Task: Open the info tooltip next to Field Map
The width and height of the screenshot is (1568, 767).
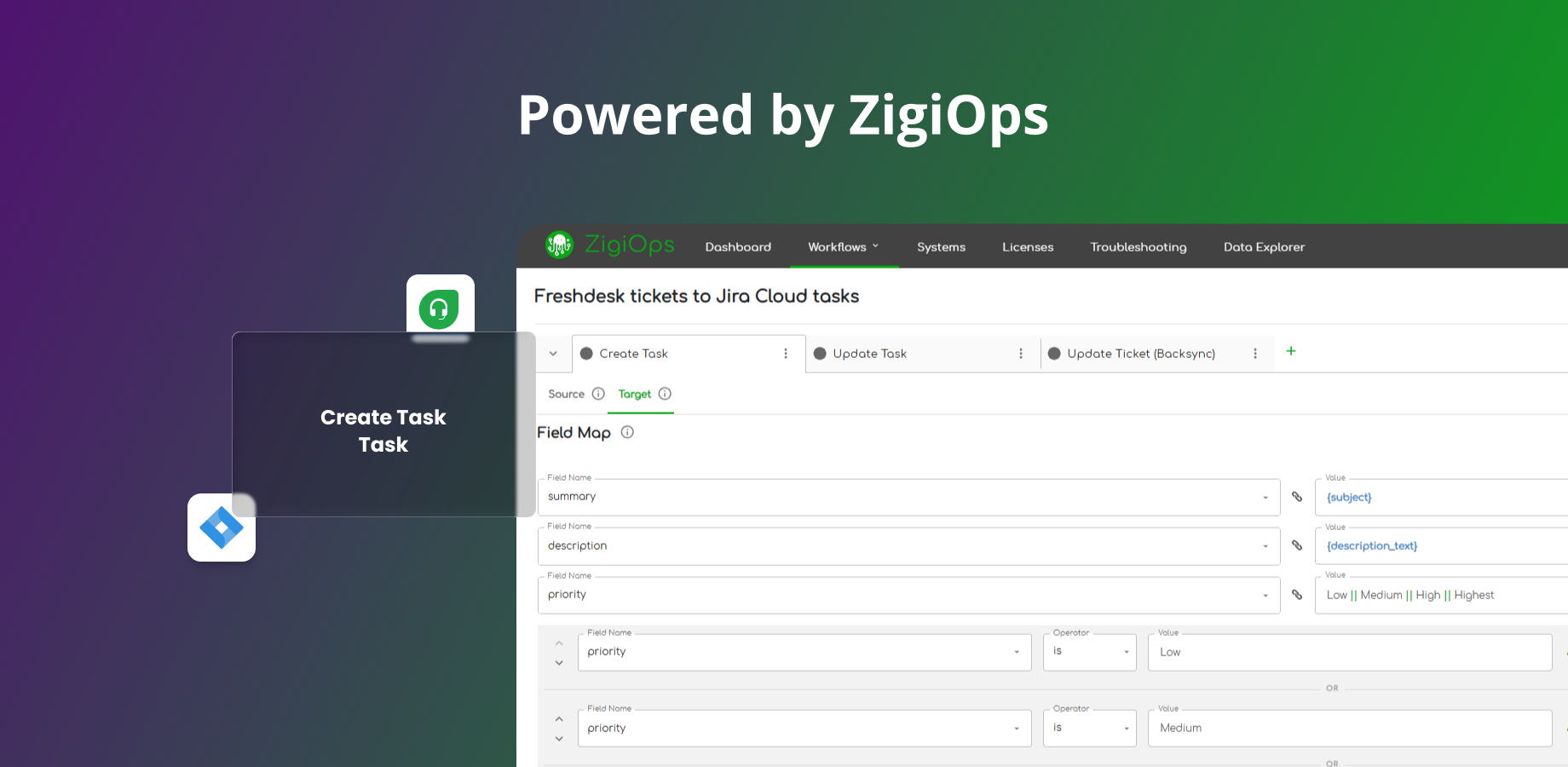Action: pos(627,432)
